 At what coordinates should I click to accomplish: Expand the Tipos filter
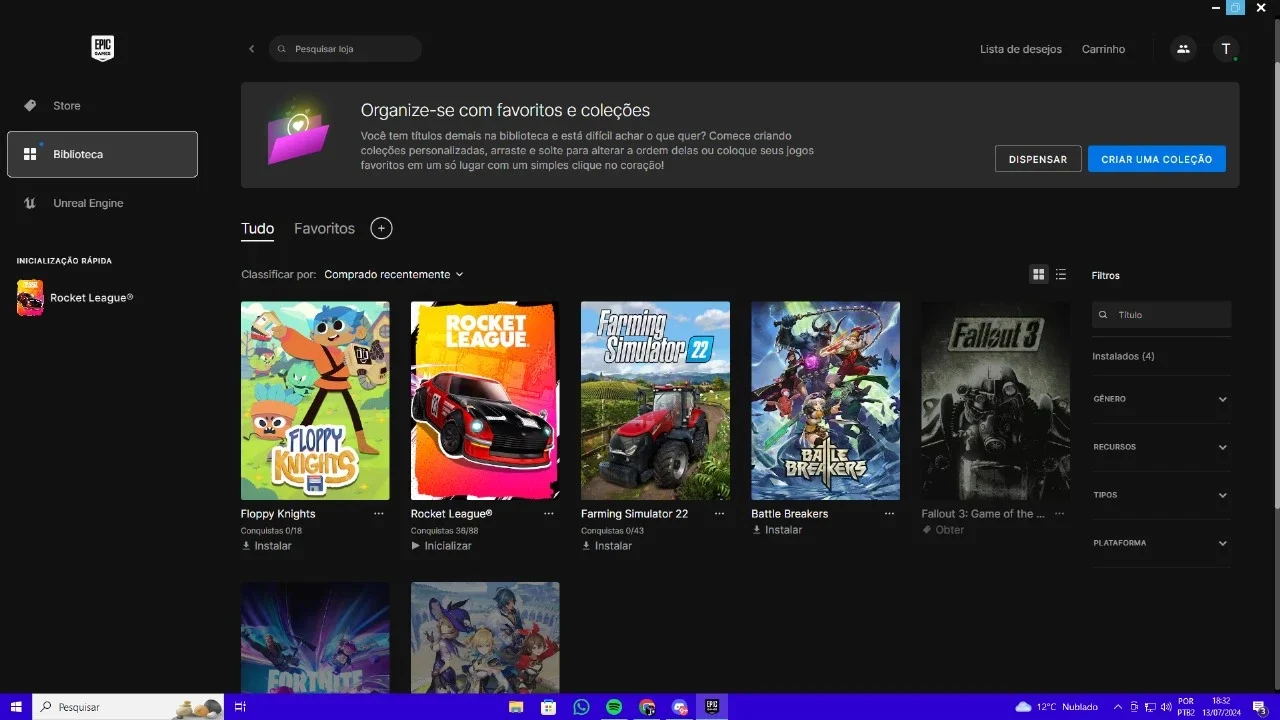click(1161, 495)
